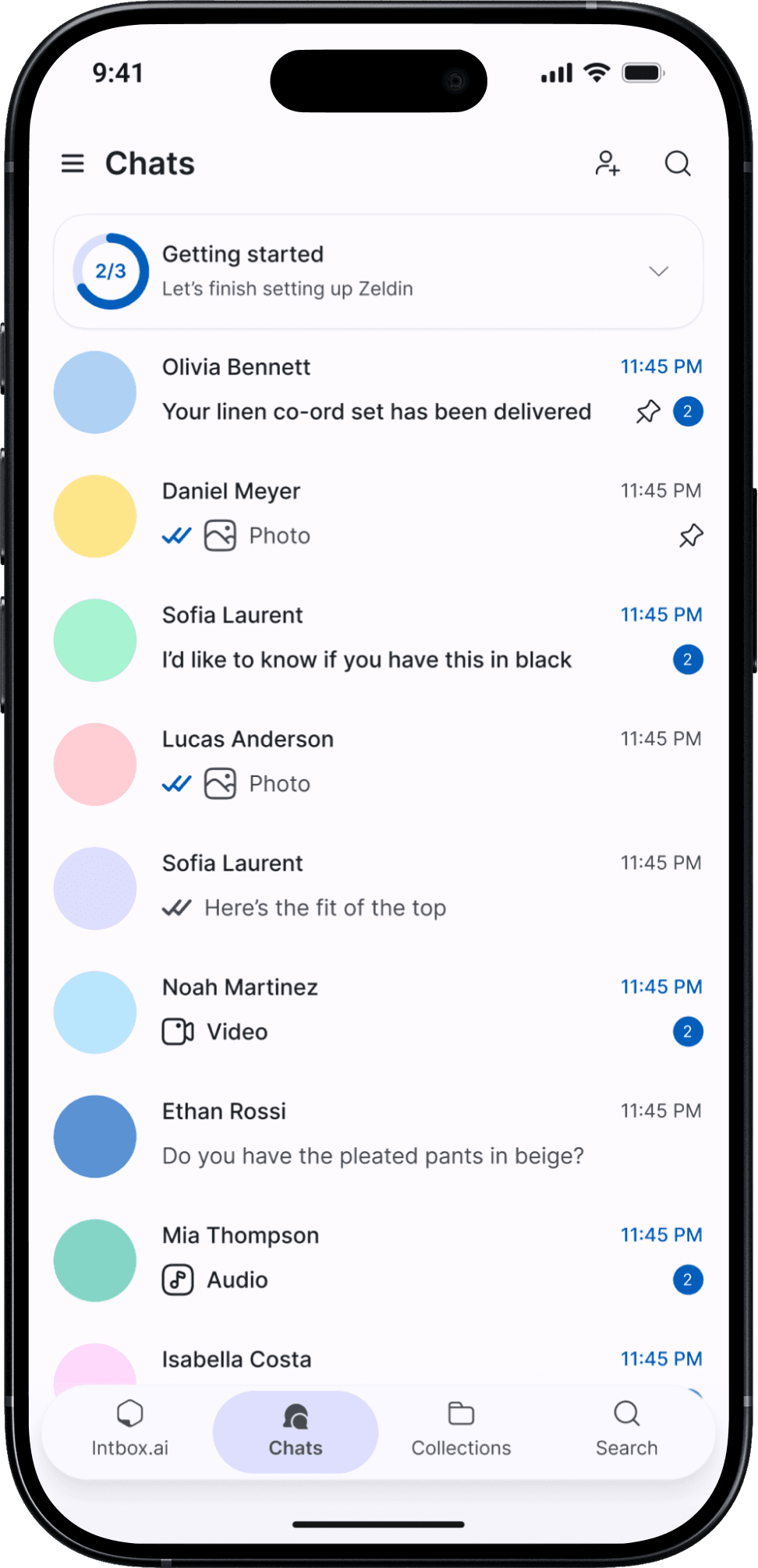Tap the battery icon in status bar

click(x=643, y=72)
